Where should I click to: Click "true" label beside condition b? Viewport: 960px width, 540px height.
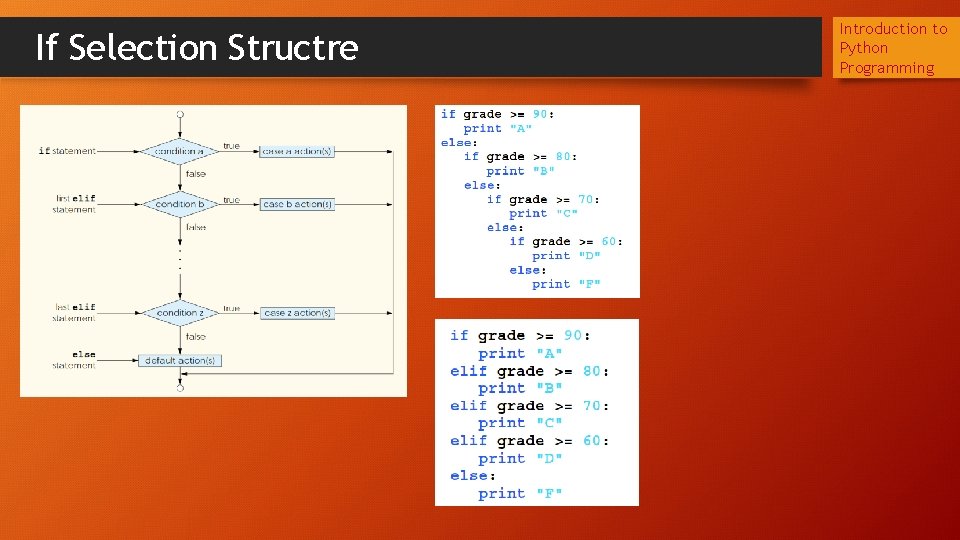(231, 200)
